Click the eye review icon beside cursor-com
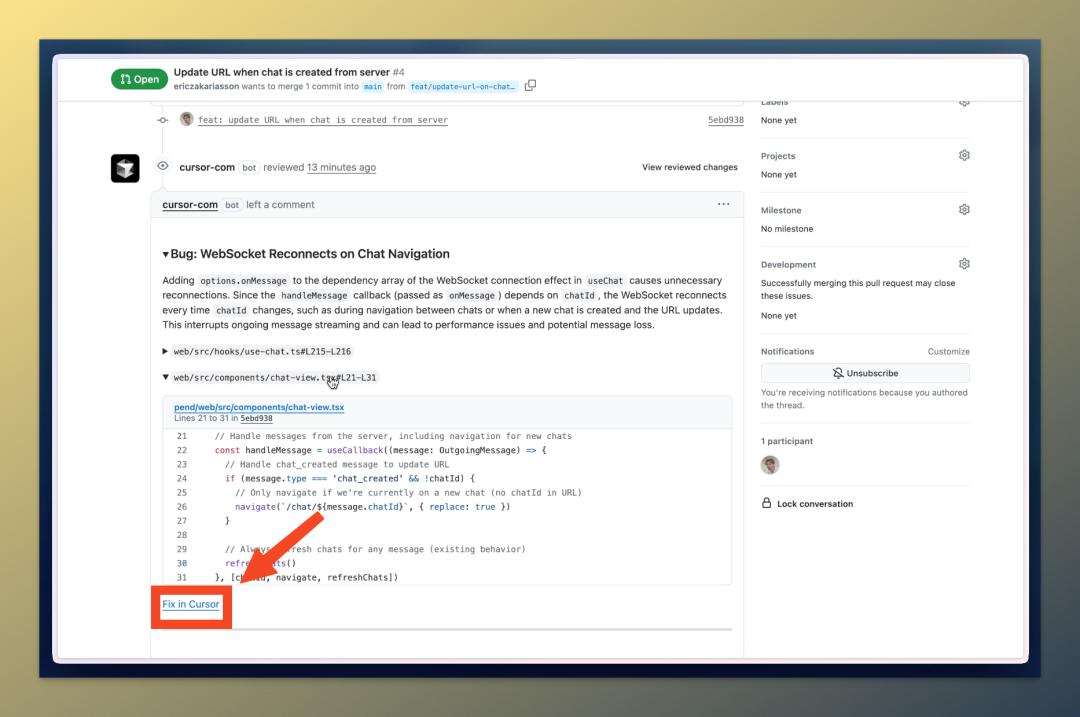 163,166
